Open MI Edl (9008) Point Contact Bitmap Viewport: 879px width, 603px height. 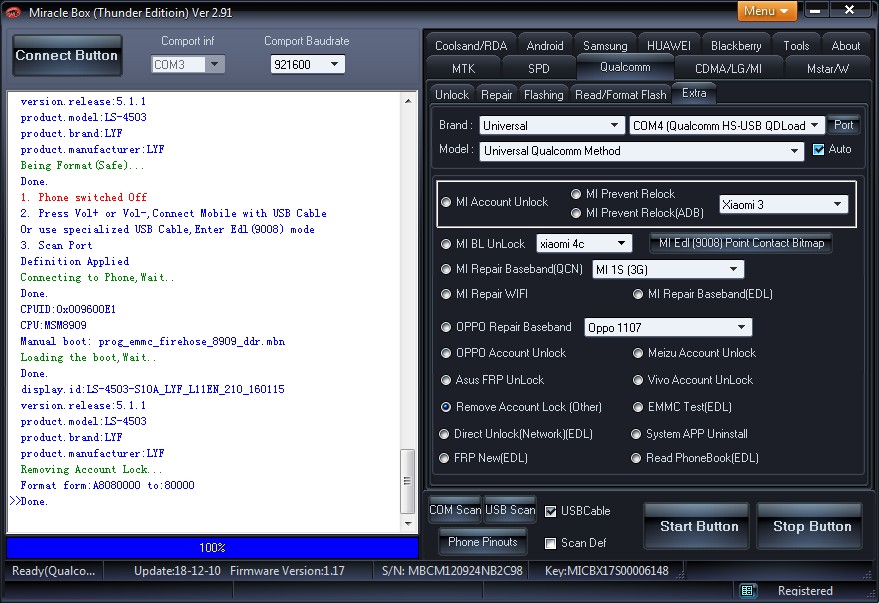point(741,243)
